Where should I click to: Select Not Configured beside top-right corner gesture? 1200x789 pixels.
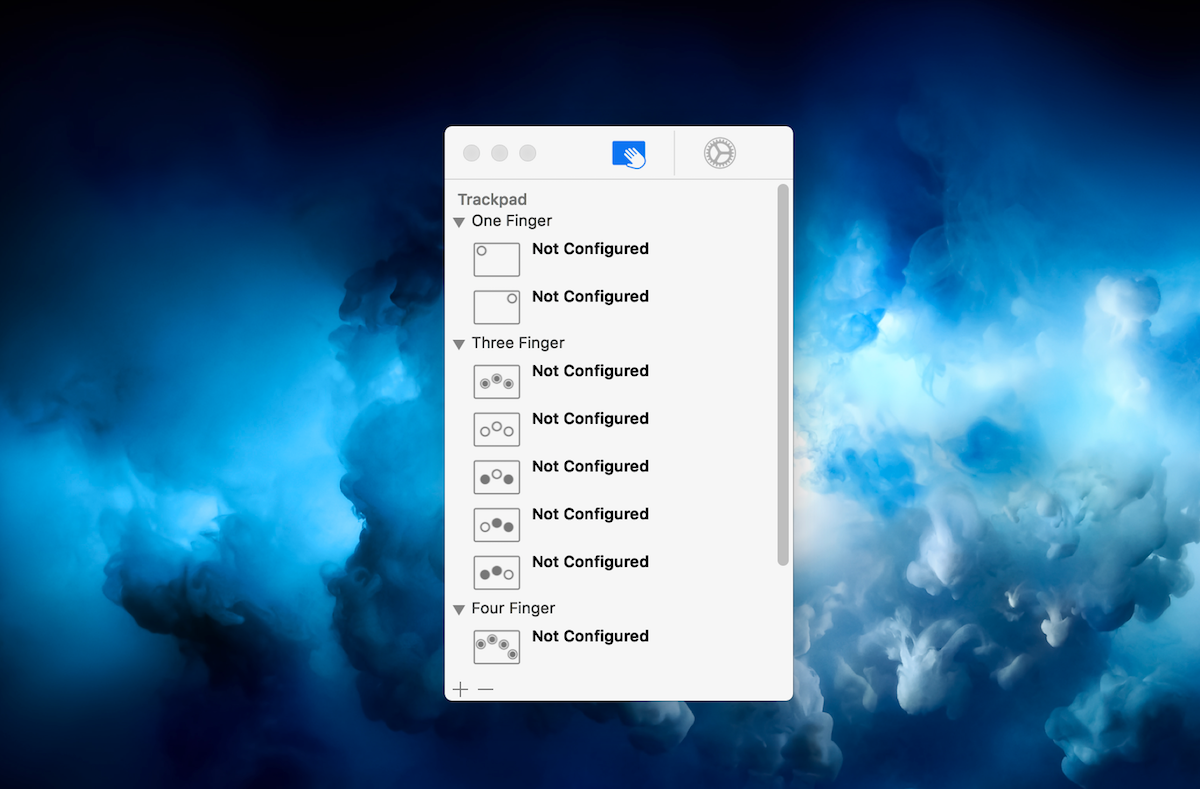tap(590, 297)
